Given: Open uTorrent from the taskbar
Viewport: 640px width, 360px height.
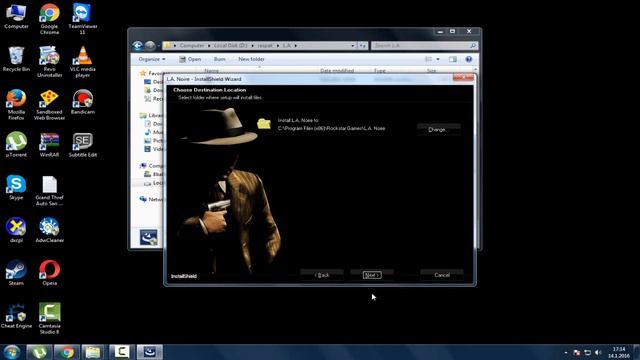Looking at the screenshot, I should pos(39,352).
